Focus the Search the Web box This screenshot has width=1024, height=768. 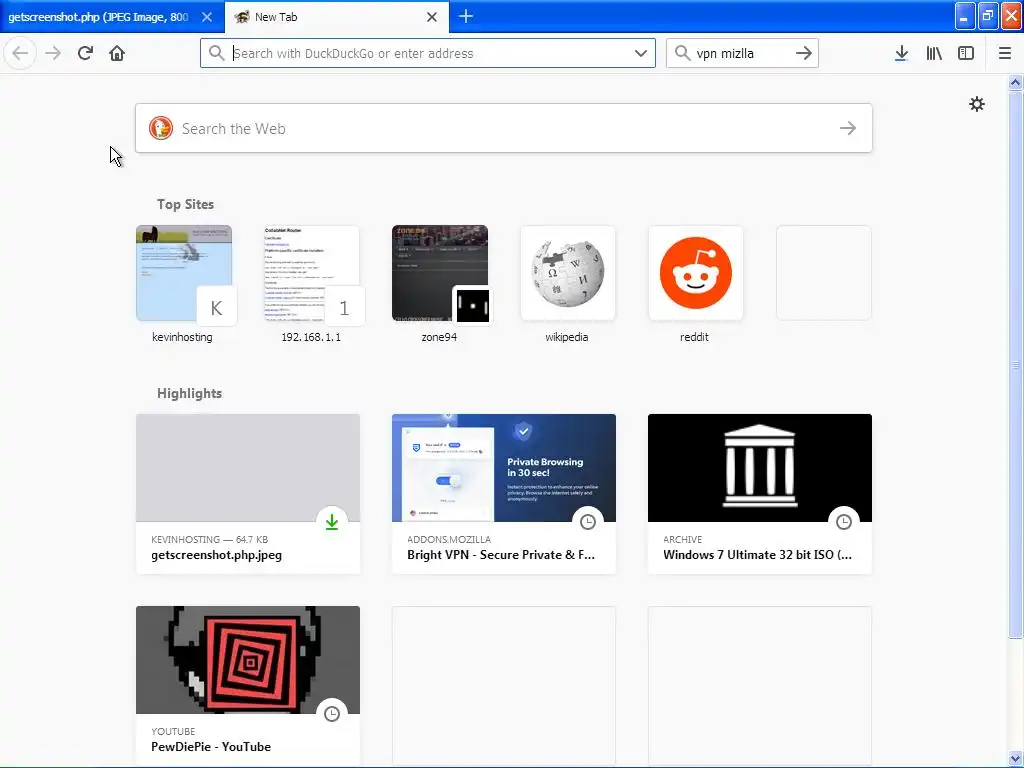point(504,128)
